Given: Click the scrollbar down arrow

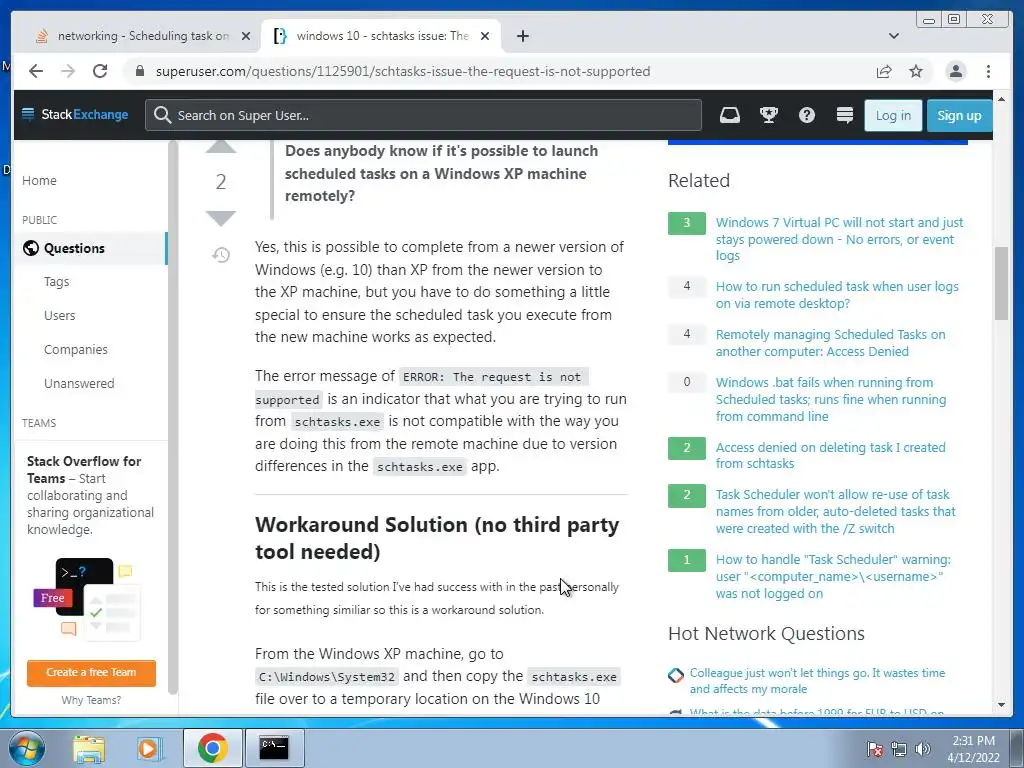Looking at the screenshot, I should pyautogui.click(x=1001, y=705).
